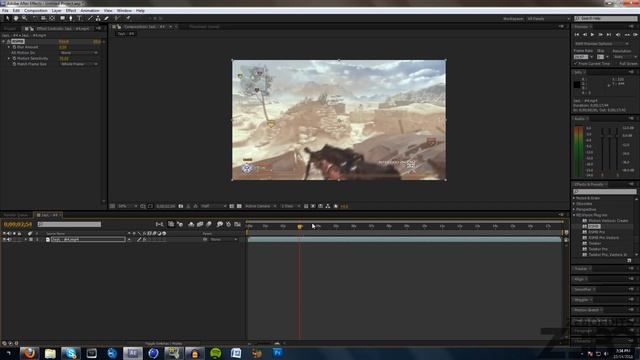
Task: Toggle the From Current Time checkbox
Action: tap(576, 64)
